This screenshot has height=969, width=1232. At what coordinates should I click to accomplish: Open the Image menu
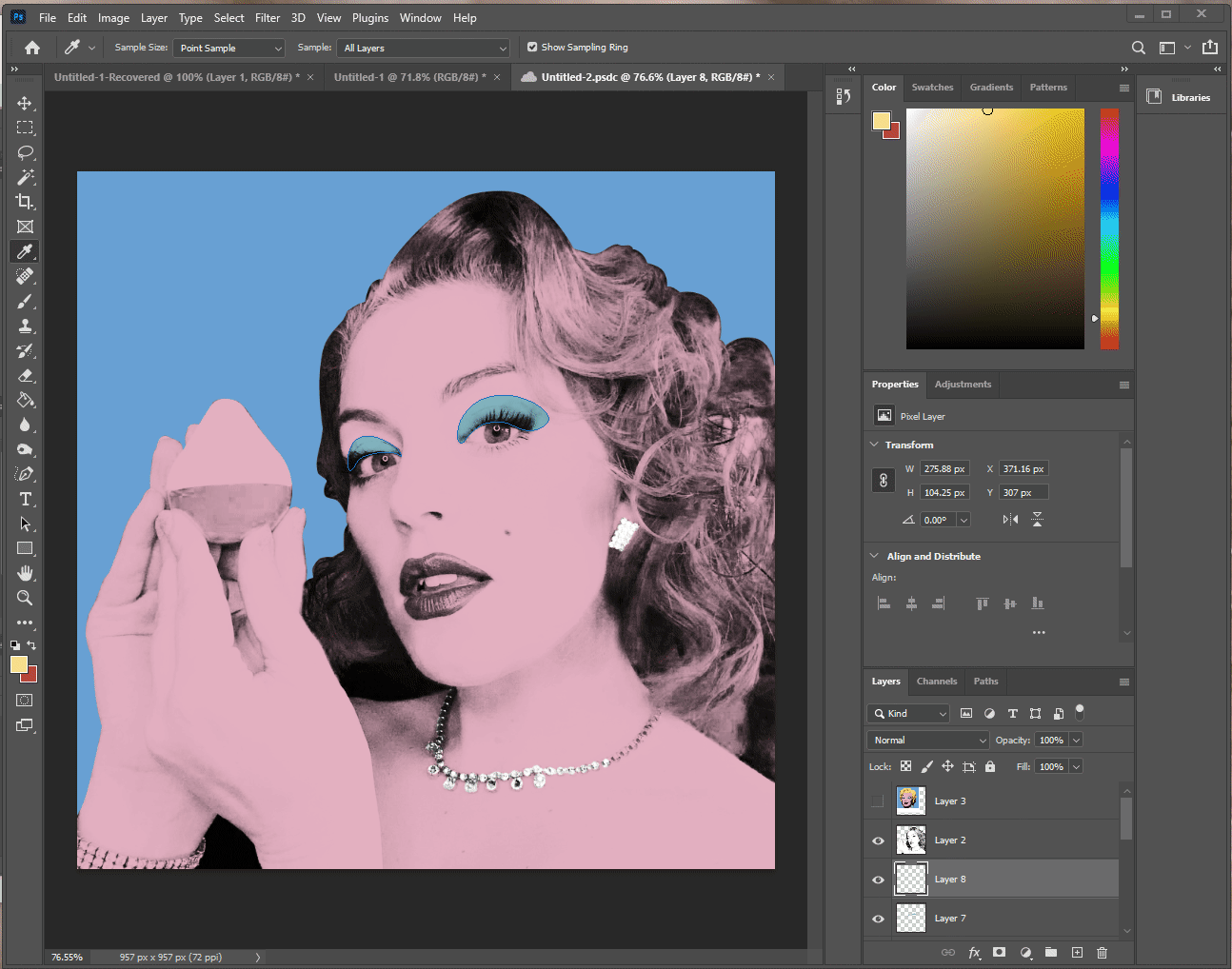click(113, 18)
